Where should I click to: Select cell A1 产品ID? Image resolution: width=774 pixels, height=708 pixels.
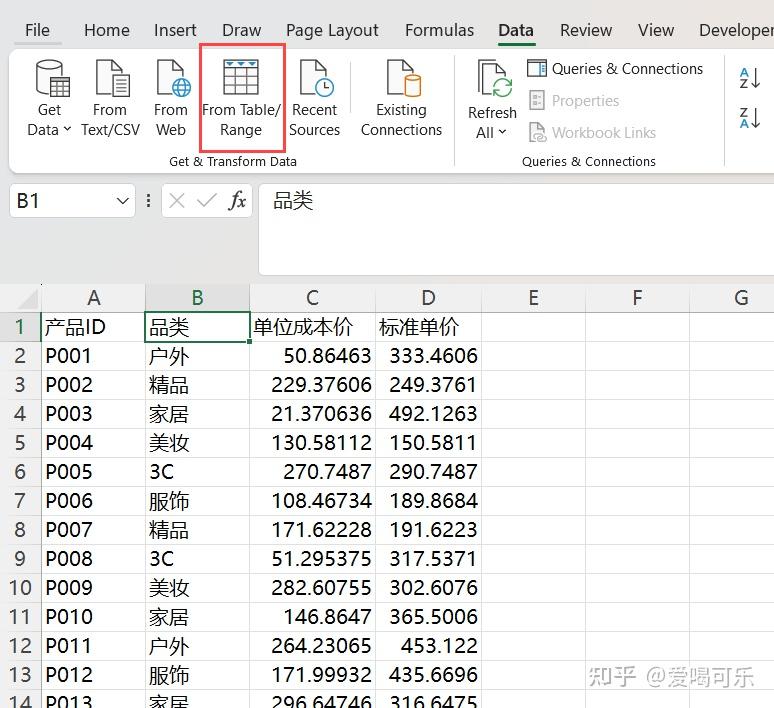coord(93,327)
